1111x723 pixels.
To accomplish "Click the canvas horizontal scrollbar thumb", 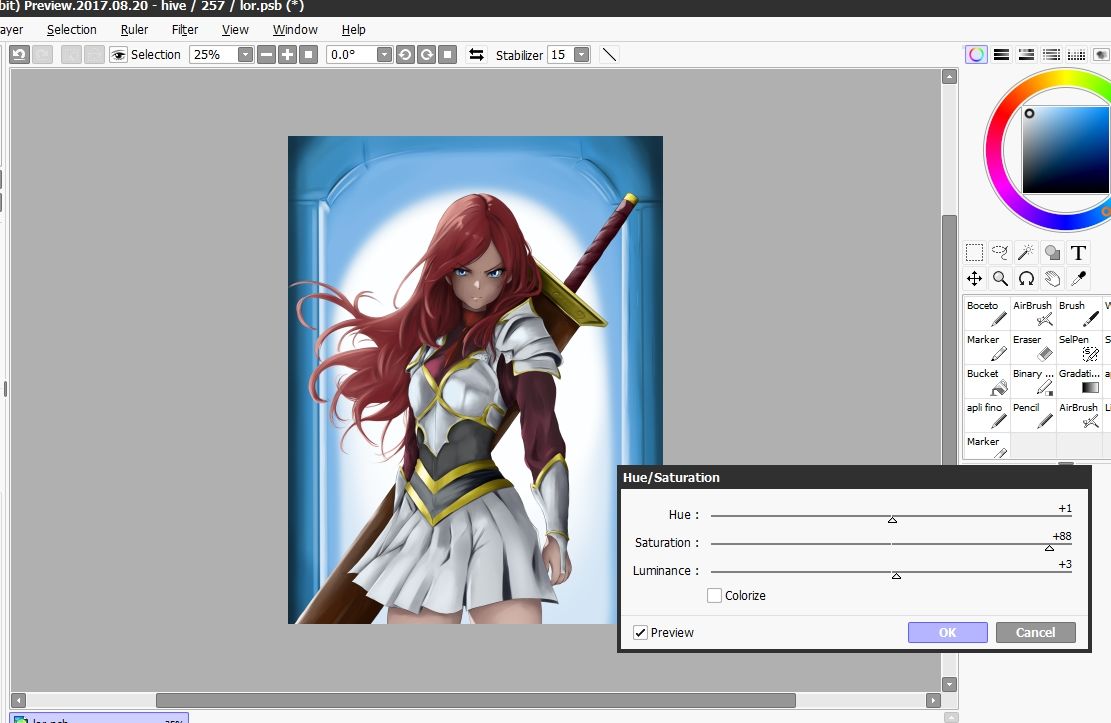I will coord(475,700).
